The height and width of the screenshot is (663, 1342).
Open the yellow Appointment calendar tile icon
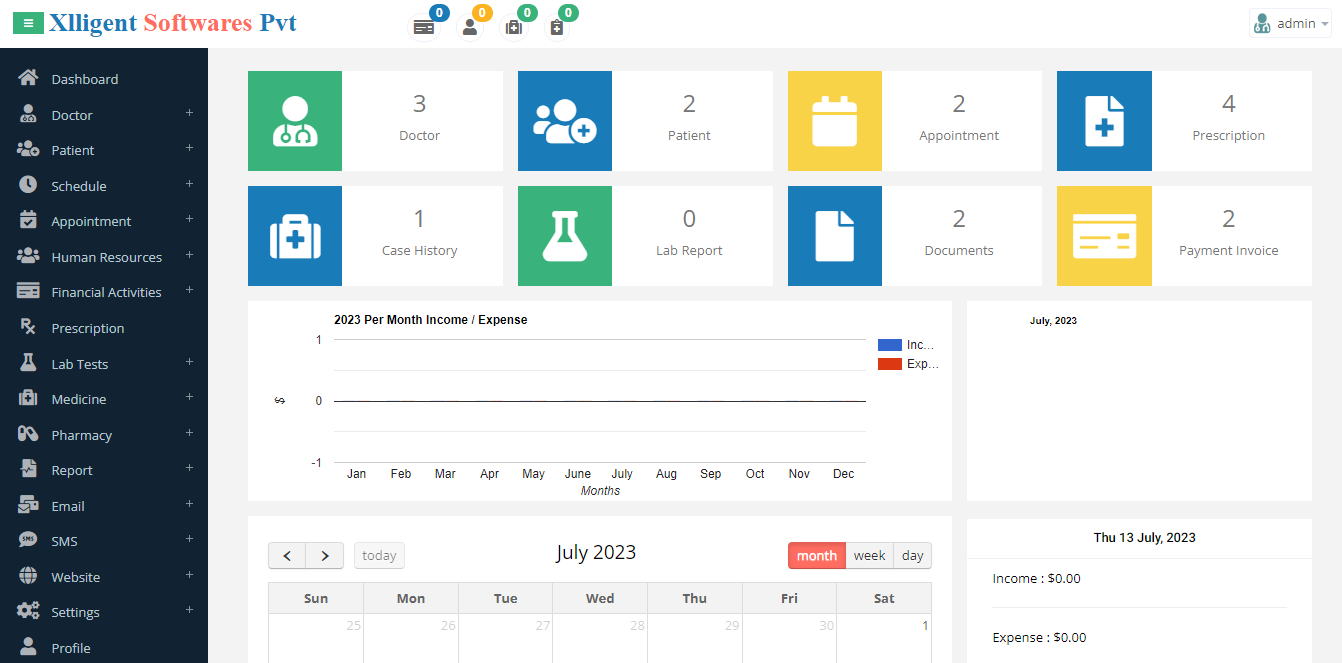[x=834, y=121]
